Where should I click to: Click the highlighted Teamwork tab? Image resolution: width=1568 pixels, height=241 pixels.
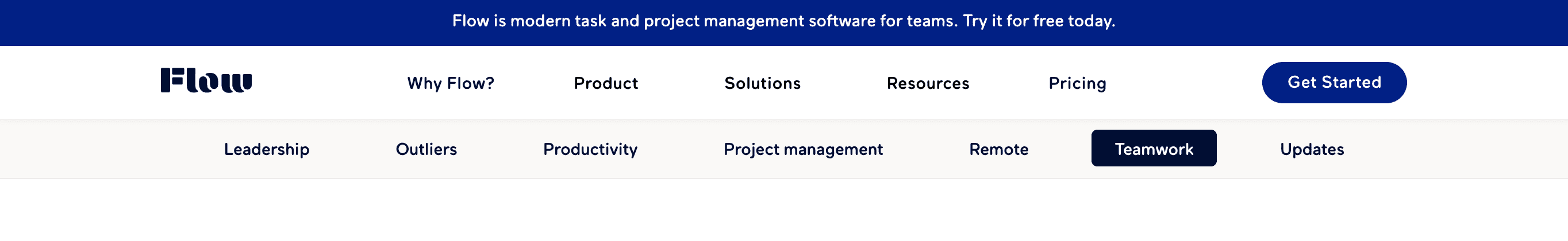coord(1154,148)
